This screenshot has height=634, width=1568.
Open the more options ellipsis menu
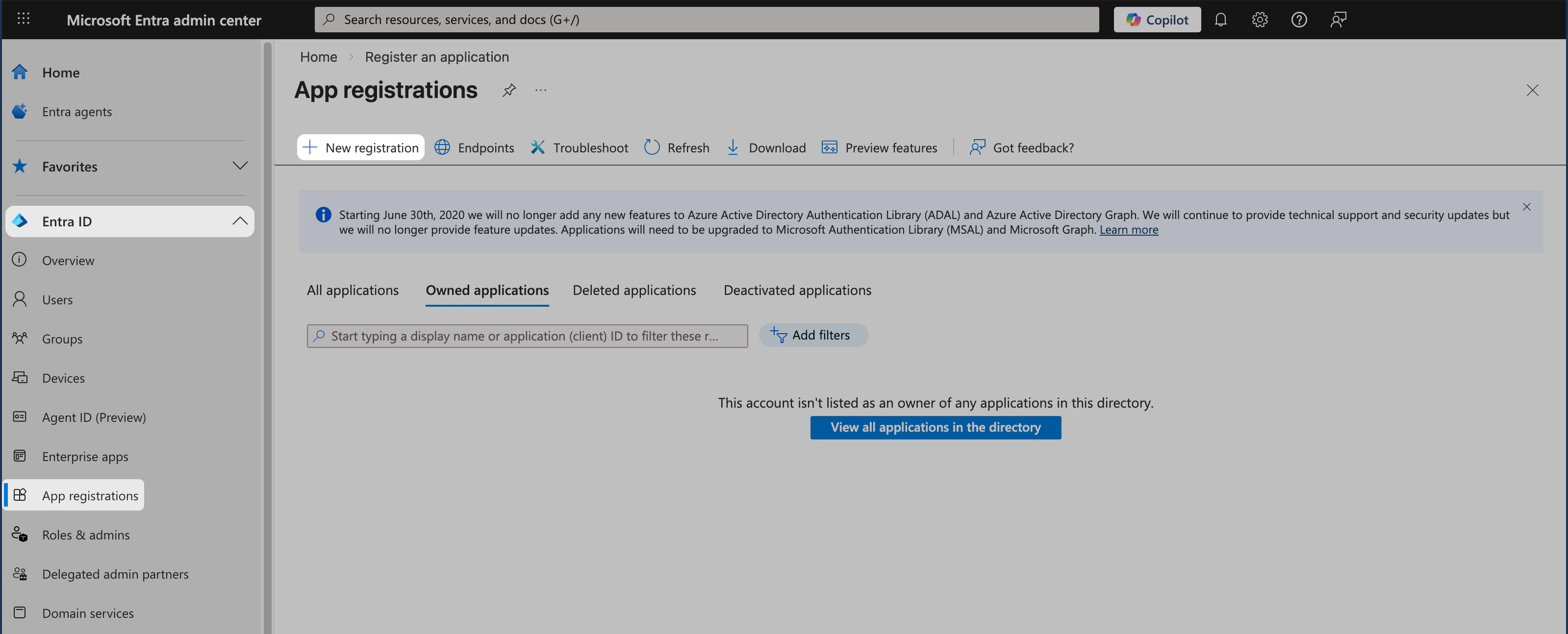(x=540, y=90)
